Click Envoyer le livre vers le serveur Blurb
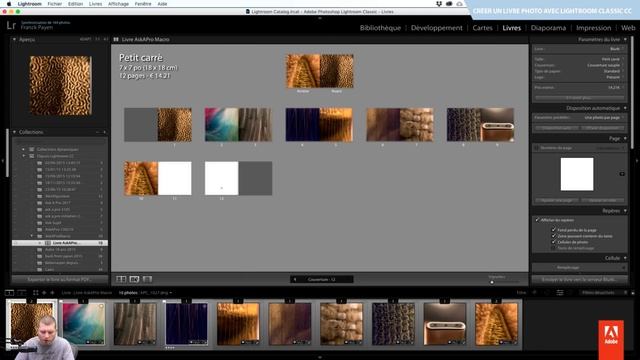The width and height of the screenshot is (640, 360). coord(579,280)
